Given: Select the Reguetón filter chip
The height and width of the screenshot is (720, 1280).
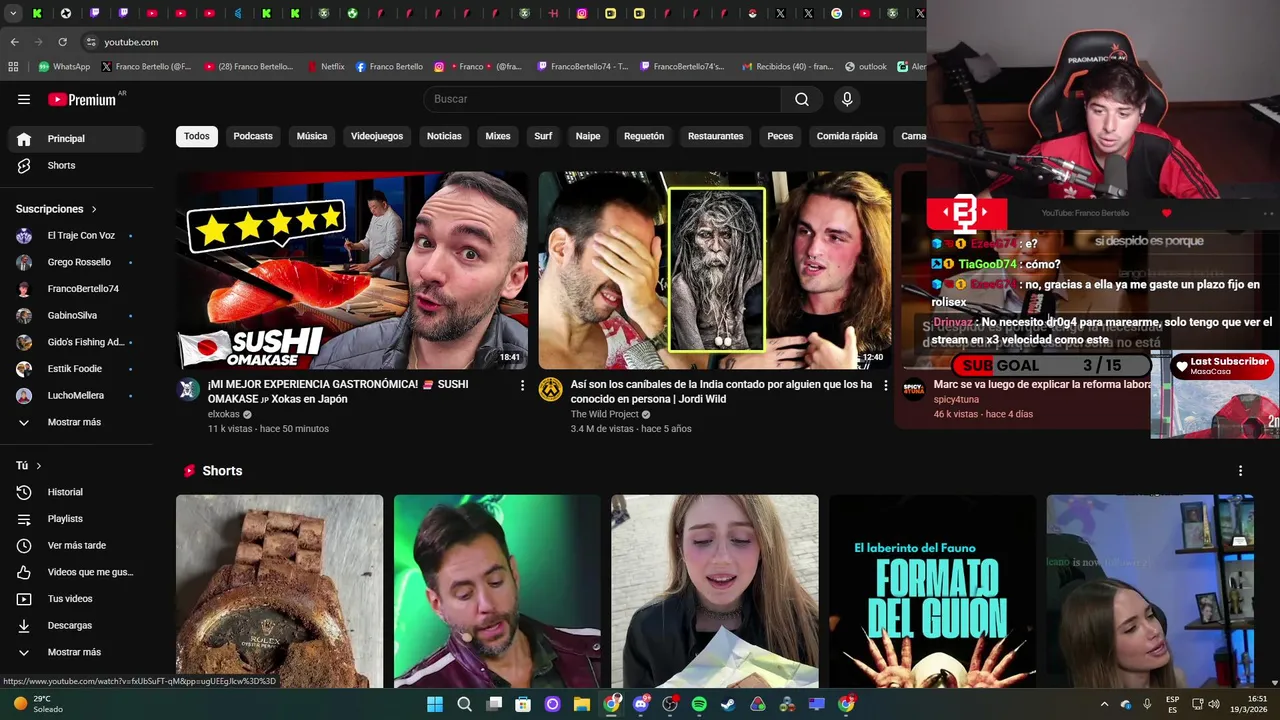Looking at the screenshot, I should [x=644, y=136].
